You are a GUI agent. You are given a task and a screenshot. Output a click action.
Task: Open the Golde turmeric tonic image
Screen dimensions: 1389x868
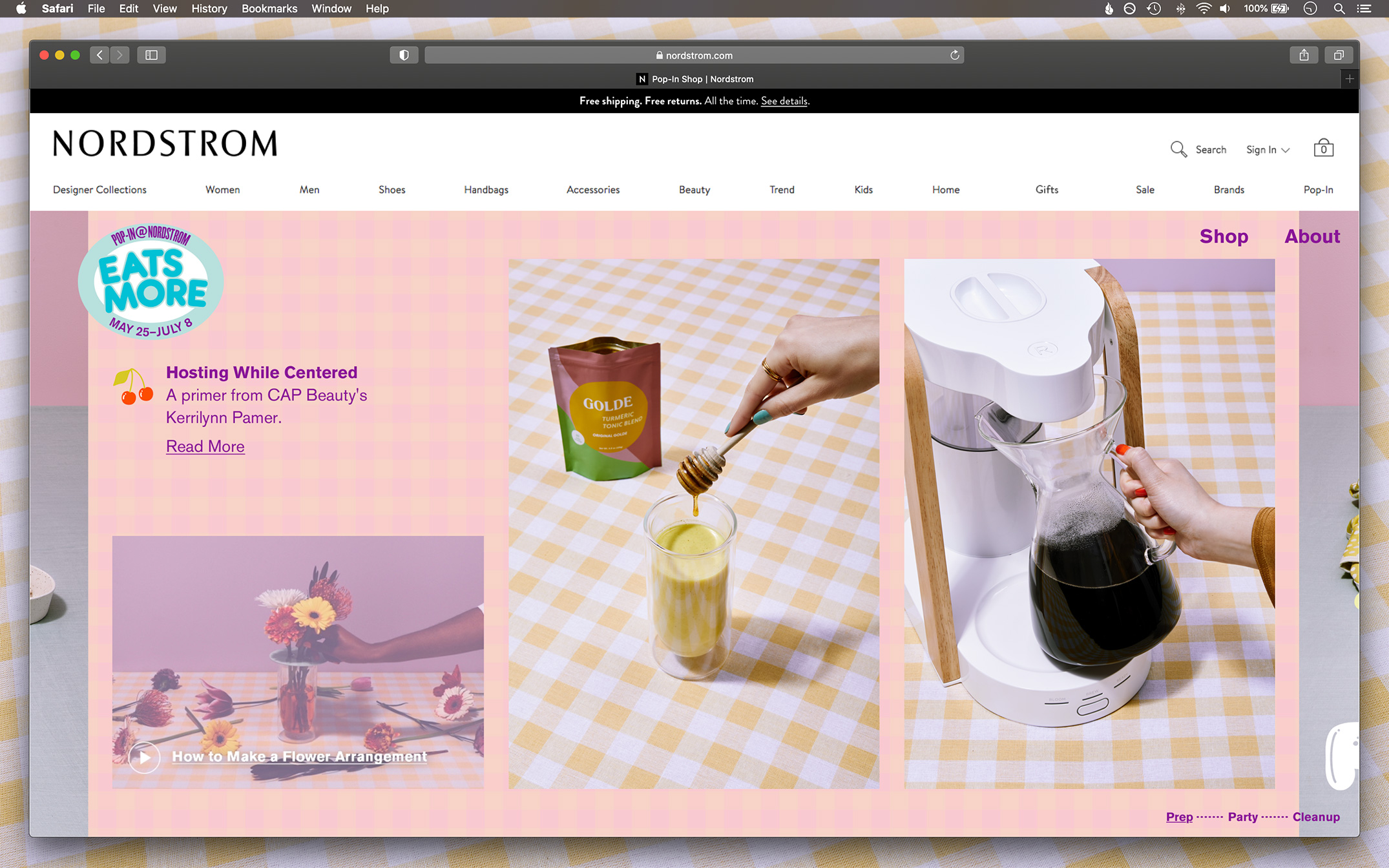point(694,524)
